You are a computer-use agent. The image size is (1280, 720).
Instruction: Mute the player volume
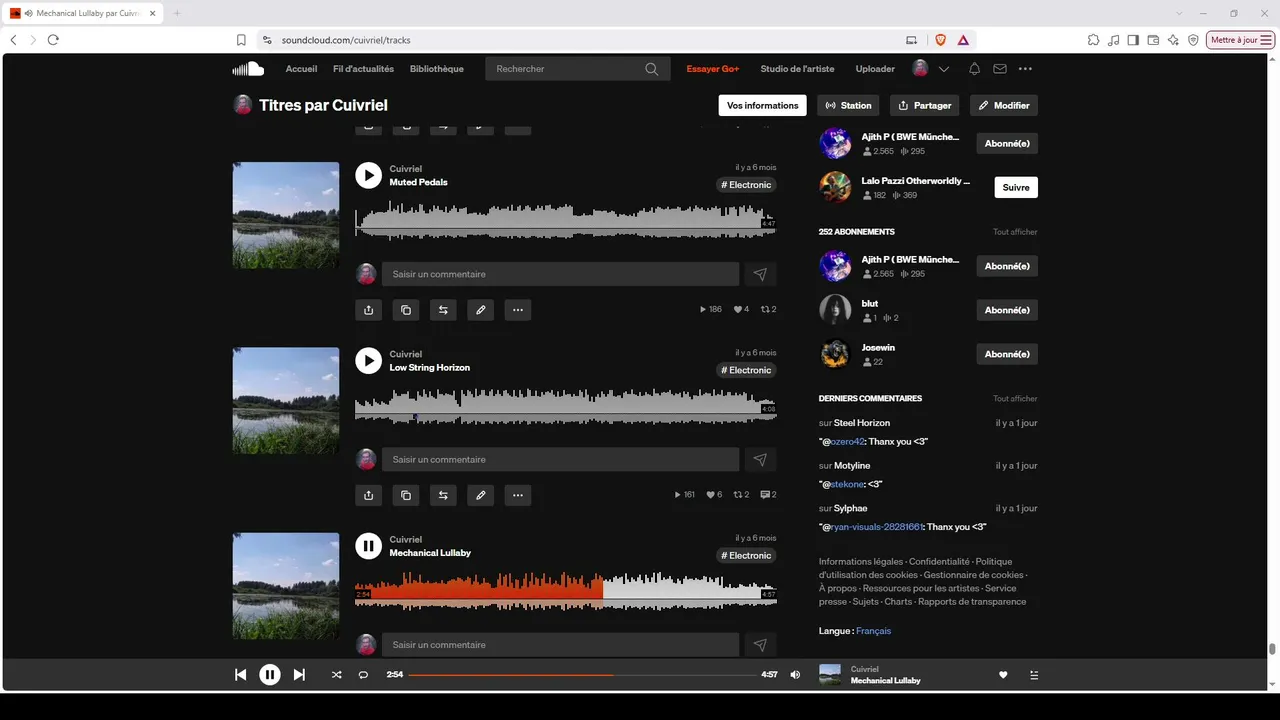pyautogui.click(x=795, y=675)
